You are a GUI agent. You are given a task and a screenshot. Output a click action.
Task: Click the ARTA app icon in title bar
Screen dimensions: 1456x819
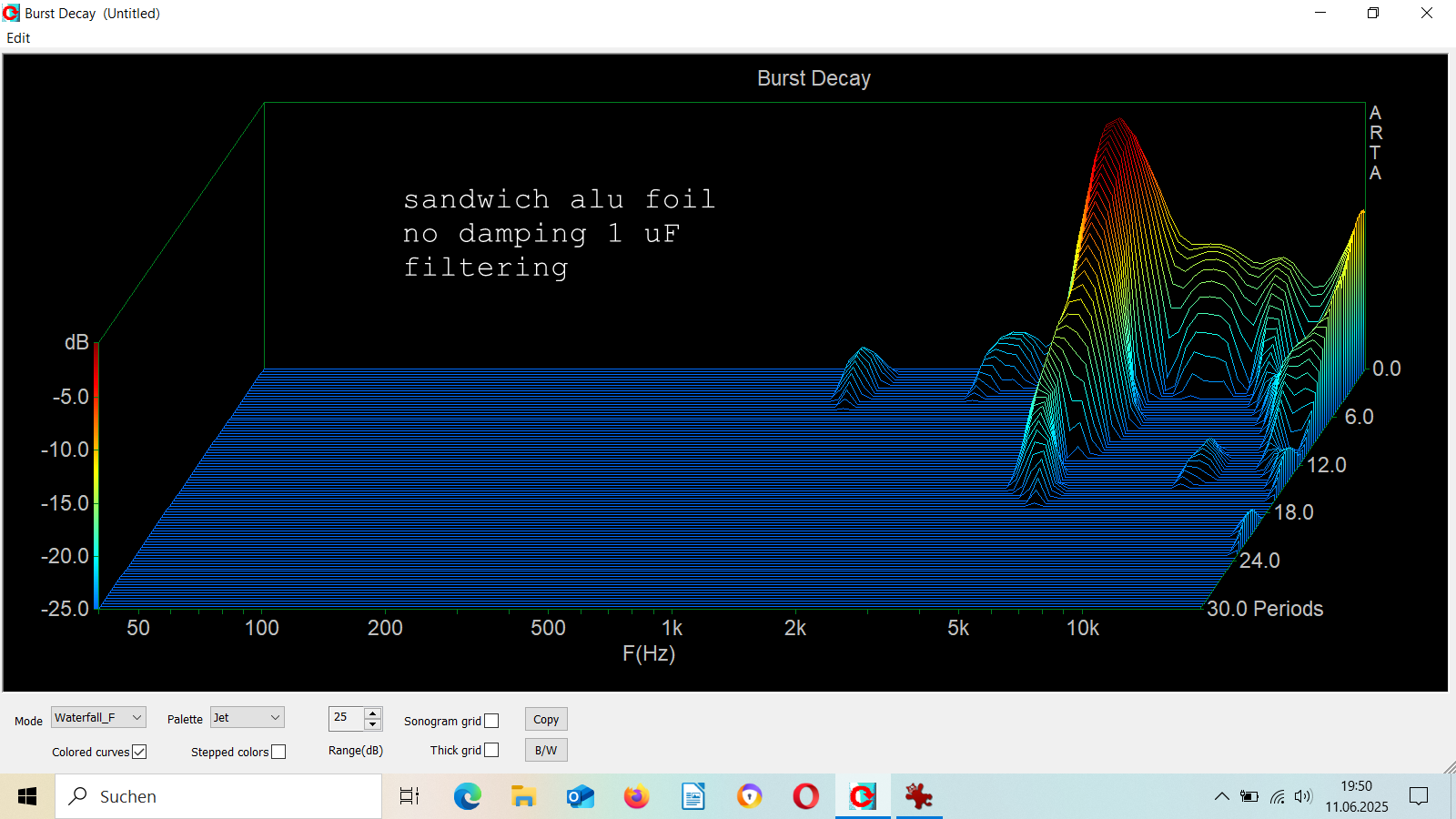pyautogui.click(x=12, y=13)
